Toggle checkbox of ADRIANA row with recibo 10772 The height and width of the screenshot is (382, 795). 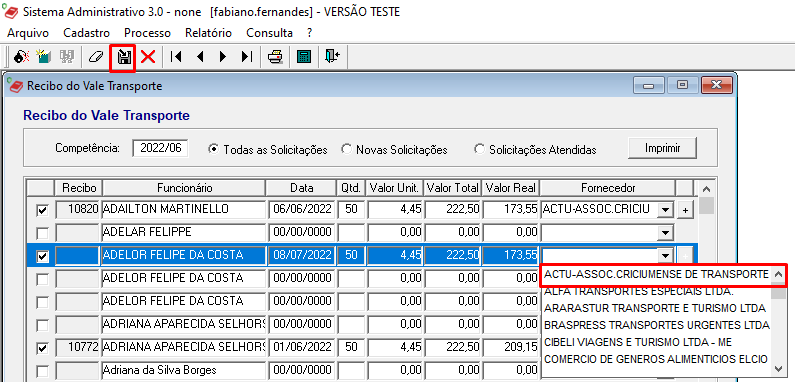point(43,348)
